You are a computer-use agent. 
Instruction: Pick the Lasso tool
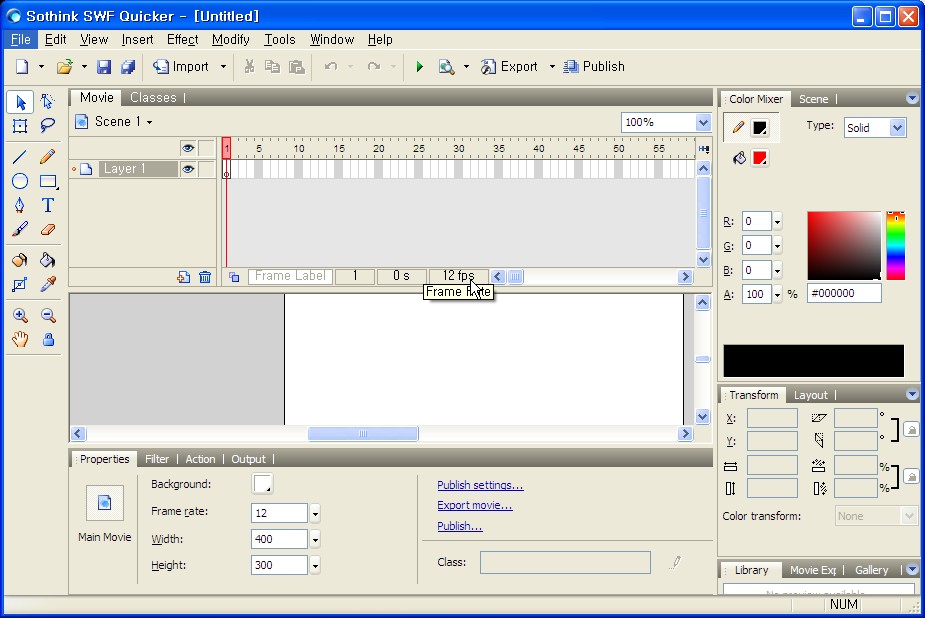click(x=48, y=126)
